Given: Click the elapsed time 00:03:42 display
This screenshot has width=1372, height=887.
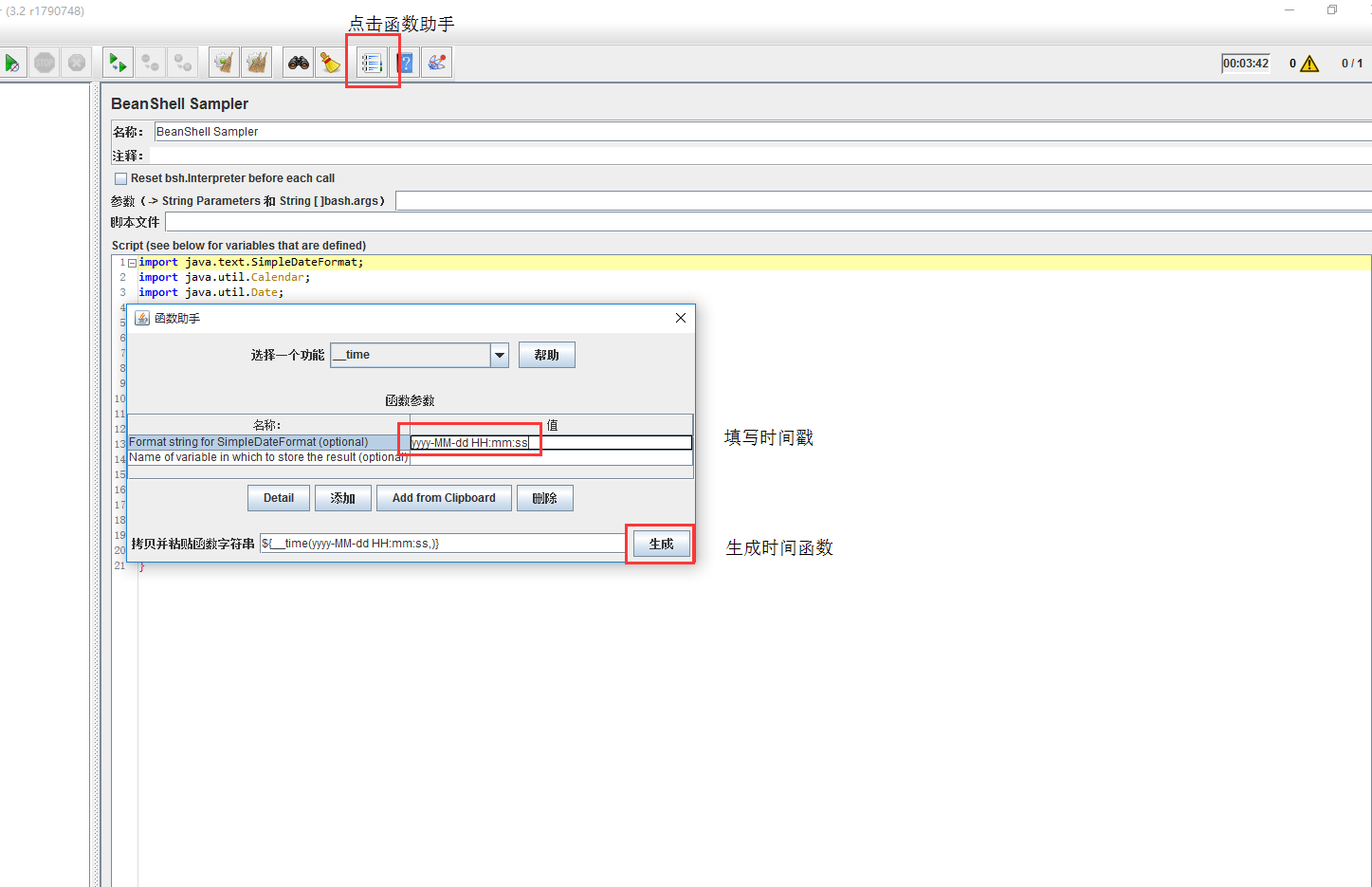Looking at the screenshot, I should point(1246,64).
